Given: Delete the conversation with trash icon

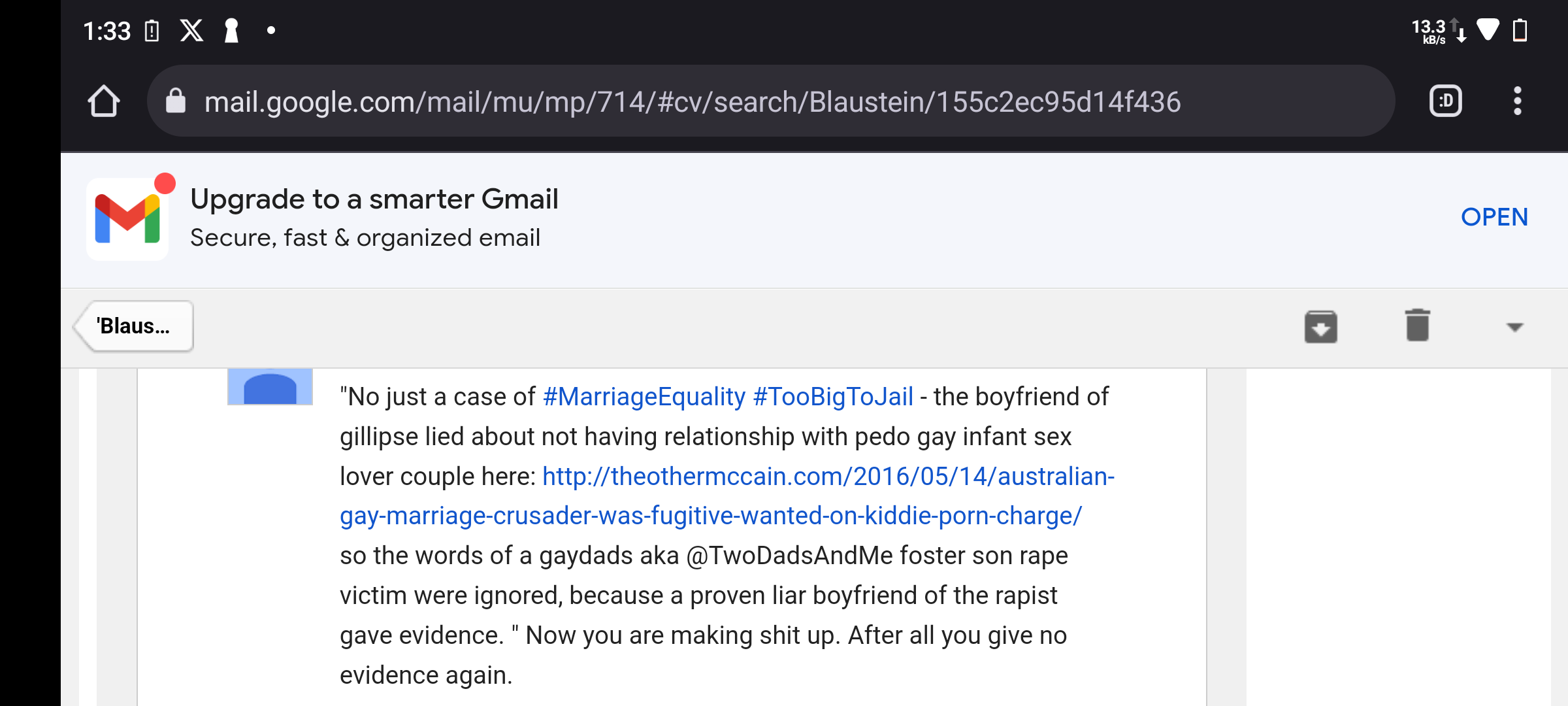Looking at the screenshot, I should tap(1417, 326).
